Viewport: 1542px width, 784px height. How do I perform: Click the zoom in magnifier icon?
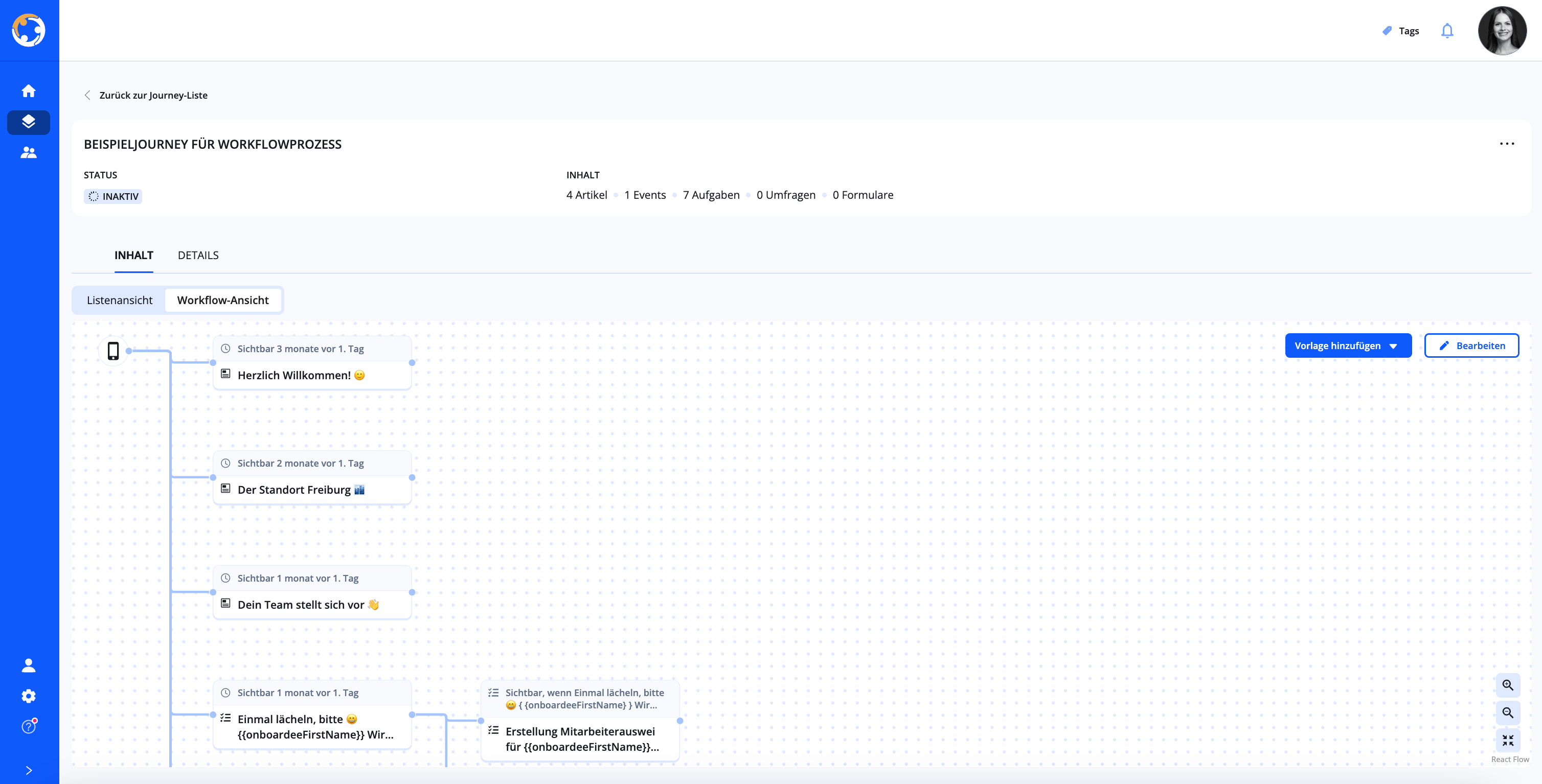pos(1507,685)
